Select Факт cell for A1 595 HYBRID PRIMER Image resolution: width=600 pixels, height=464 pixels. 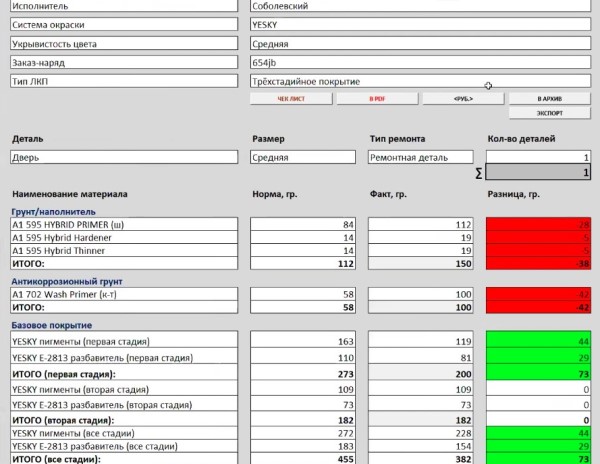point(420,225)
